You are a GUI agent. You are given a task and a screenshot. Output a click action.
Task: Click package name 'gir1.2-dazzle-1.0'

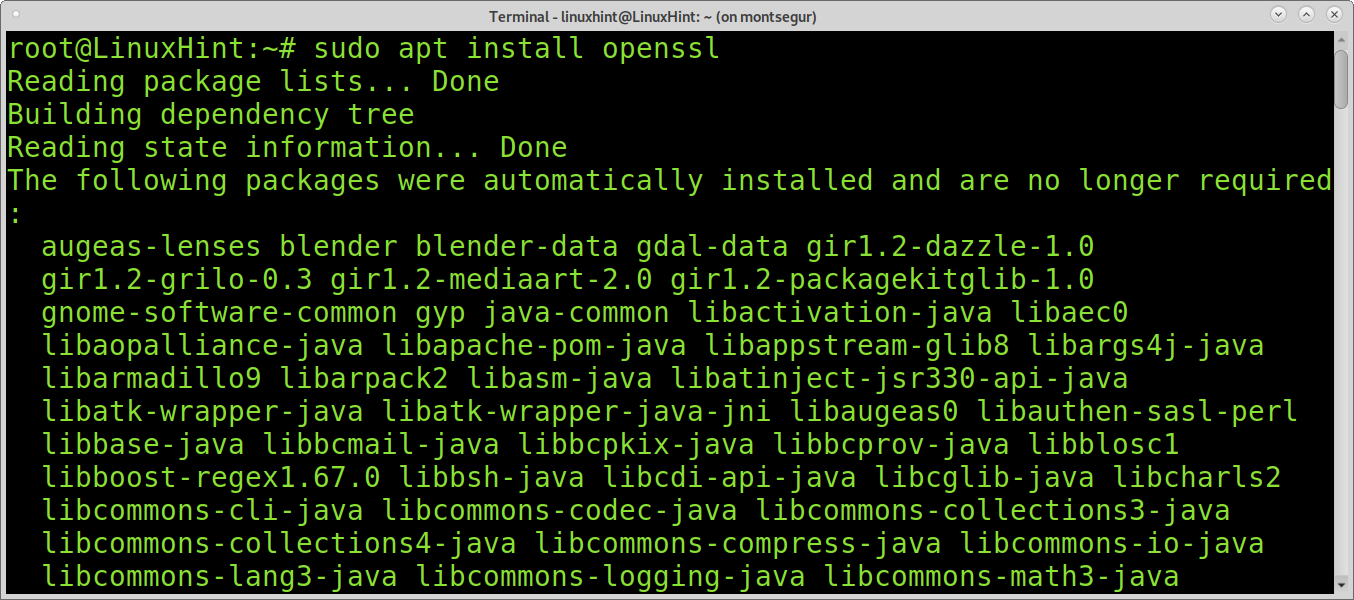[x=948, y=246]
